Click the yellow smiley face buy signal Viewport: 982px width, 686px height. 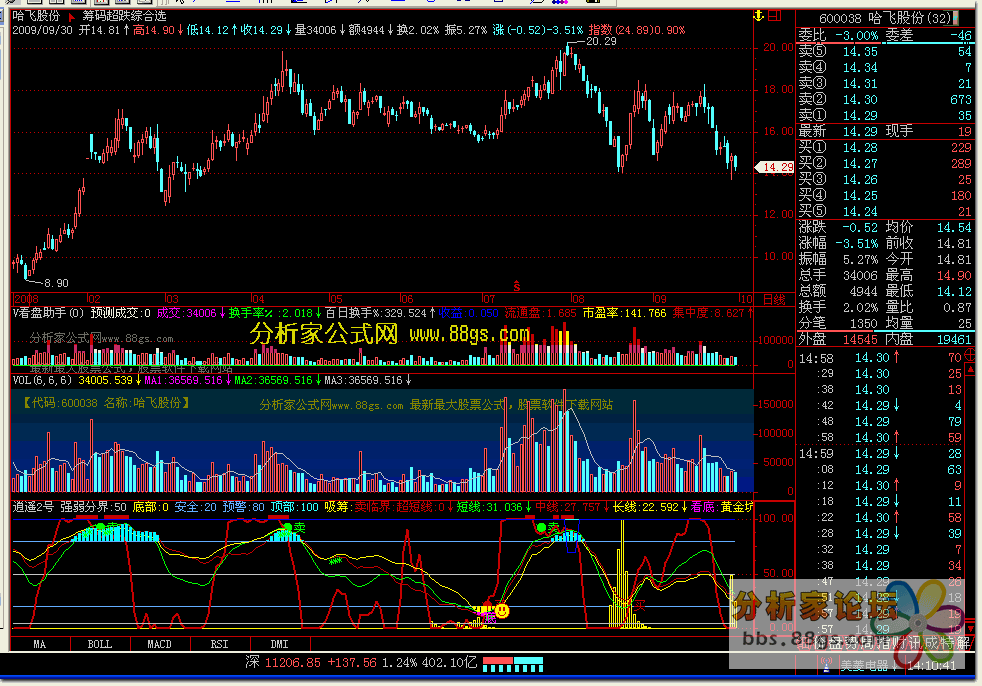tap(501, 610)
